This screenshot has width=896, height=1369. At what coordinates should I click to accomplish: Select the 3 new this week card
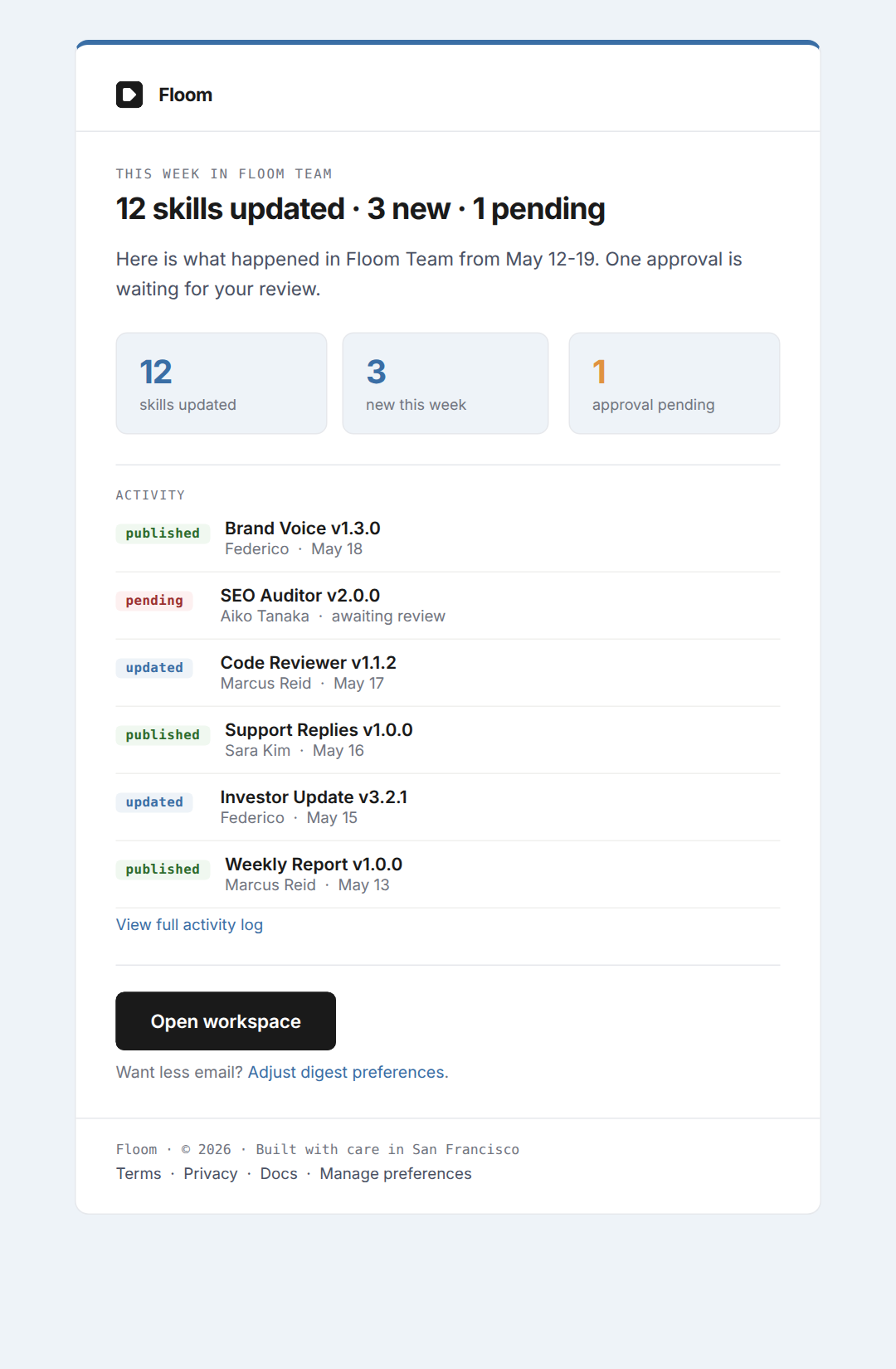tap(446, 383)
